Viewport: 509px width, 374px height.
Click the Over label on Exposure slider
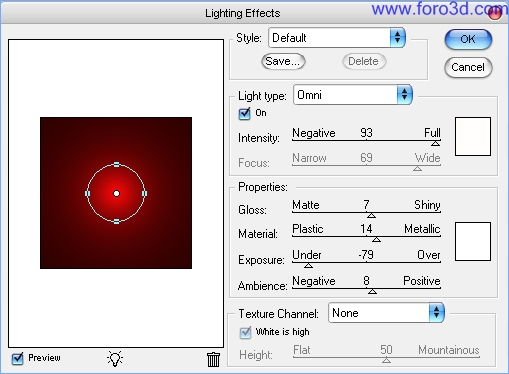coord(429,255)
